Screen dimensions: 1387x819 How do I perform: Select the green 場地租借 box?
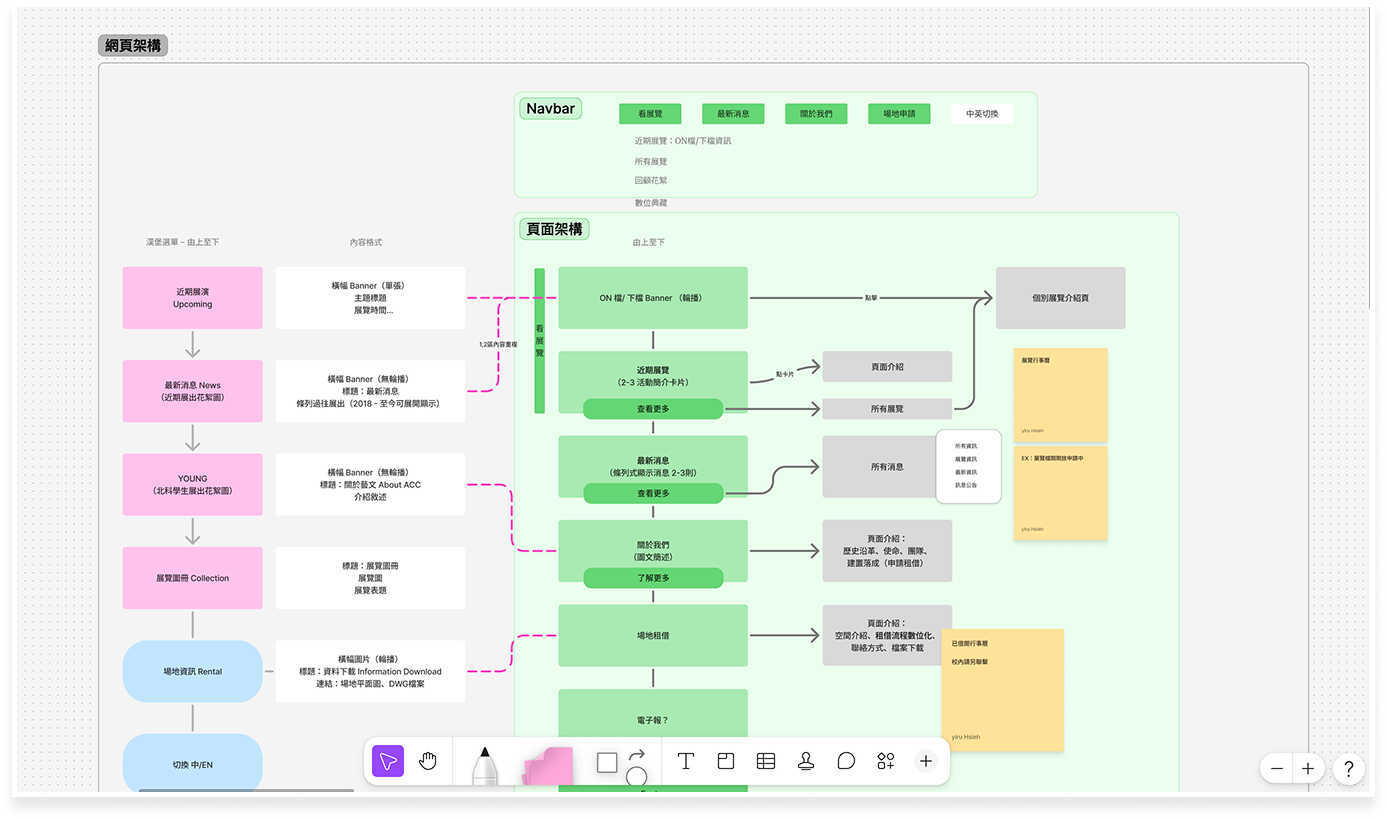[x=653, y=635]
